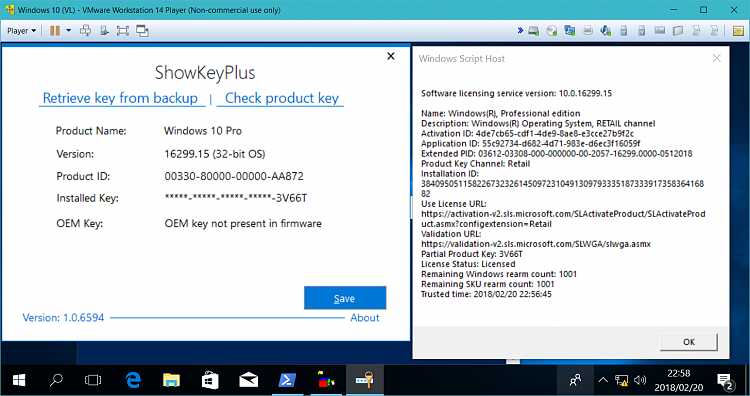The height and width of the screenshot is (396, 750).
Task: Click OK in Windows Script Host dialog
Action: 689,342
